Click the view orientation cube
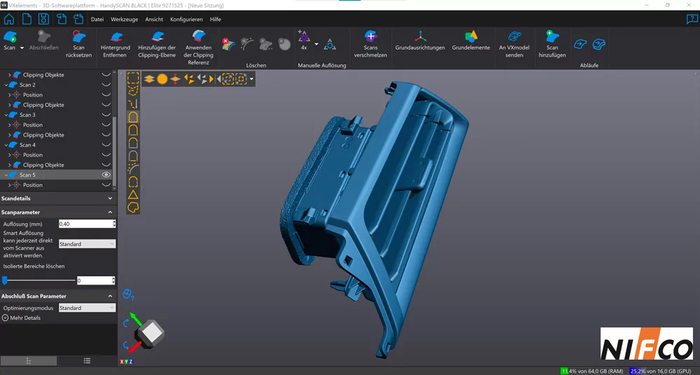700x375 pixels. (x=150, y=333)
